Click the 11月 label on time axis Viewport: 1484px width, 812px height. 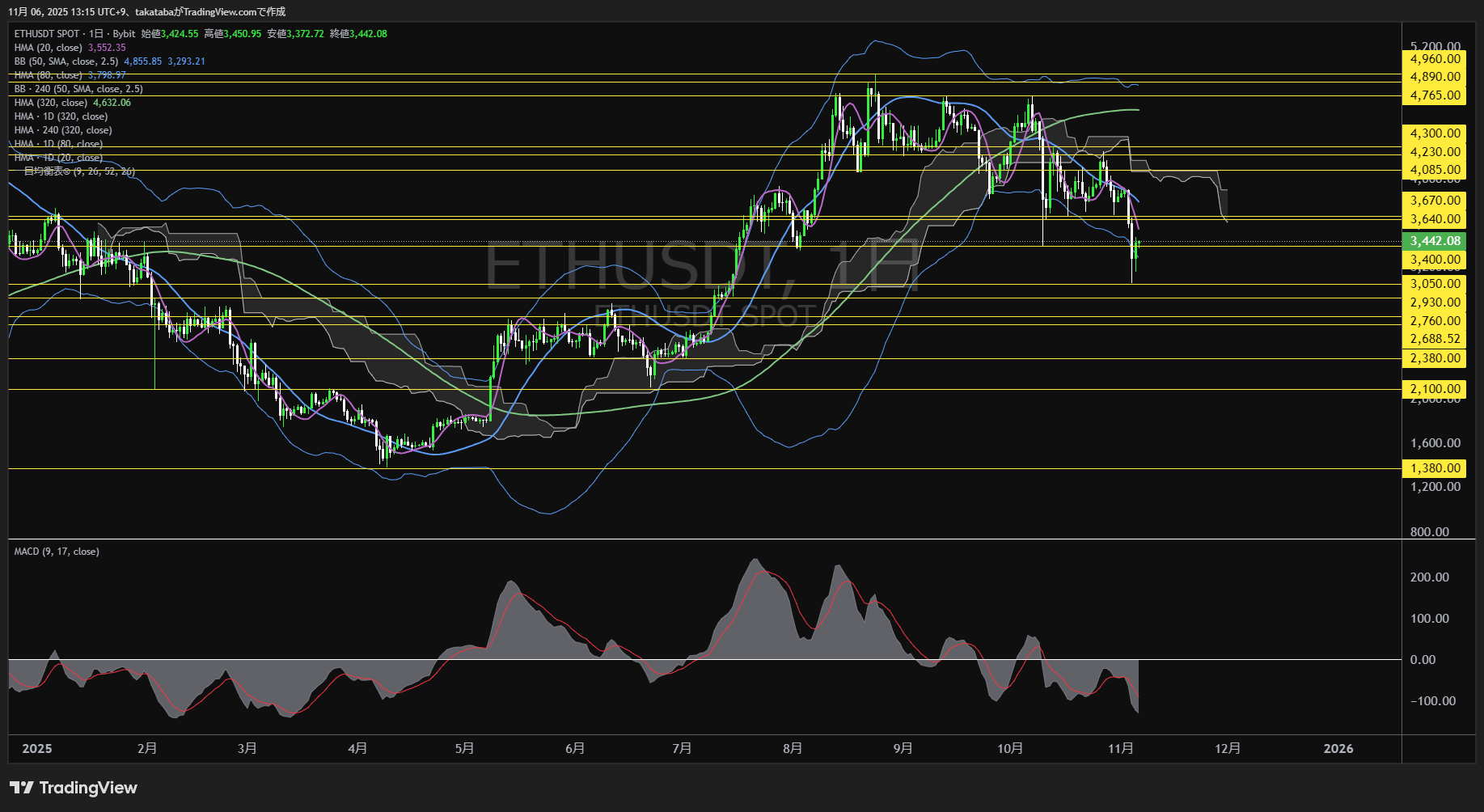(1120, 749)
